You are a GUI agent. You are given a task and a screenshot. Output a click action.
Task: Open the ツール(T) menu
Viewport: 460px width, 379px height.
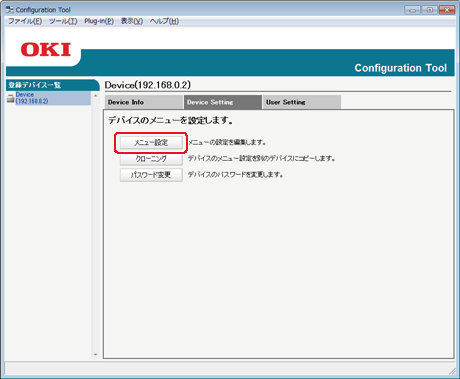coord(63,21)
